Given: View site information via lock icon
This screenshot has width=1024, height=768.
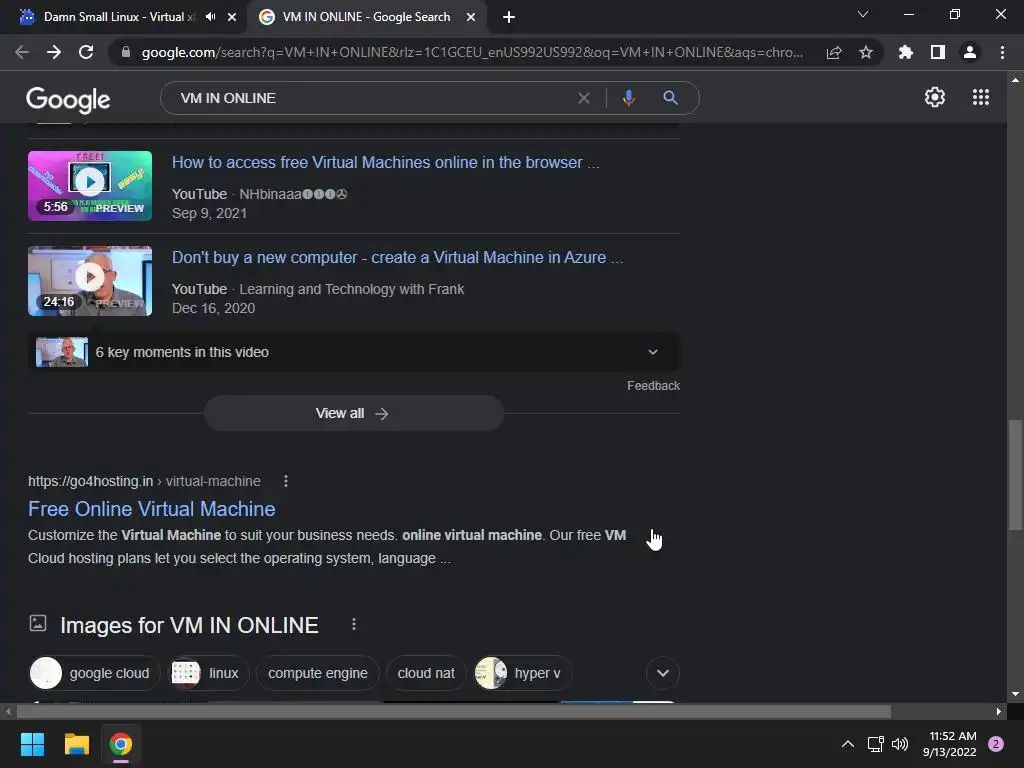Looking at the screenshot, I should coord(126,52).
